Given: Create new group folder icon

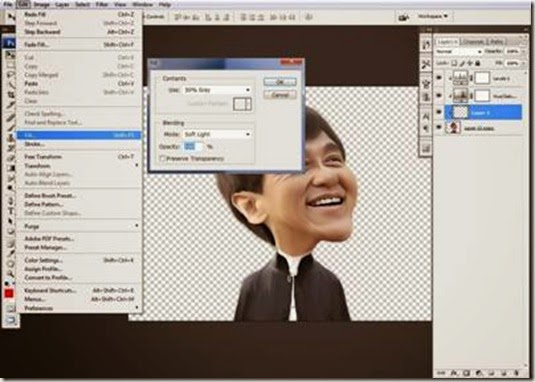Looking at the screenshot, I should pos(491,373).
